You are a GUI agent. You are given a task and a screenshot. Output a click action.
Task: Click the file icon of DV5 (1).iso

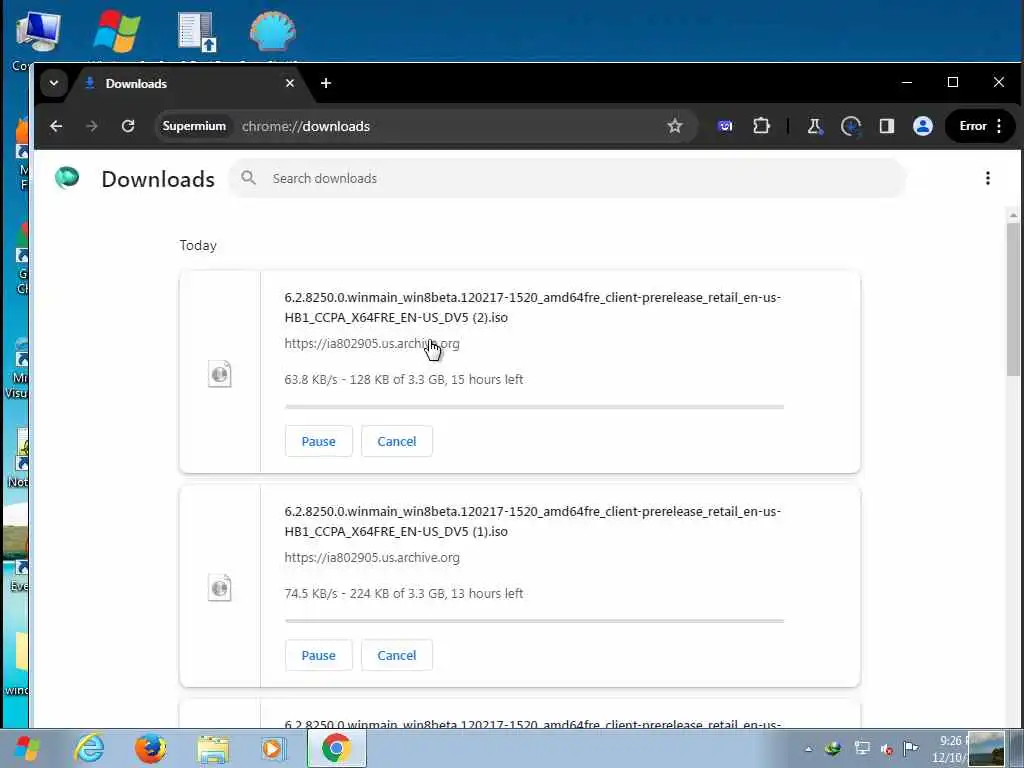219,588
